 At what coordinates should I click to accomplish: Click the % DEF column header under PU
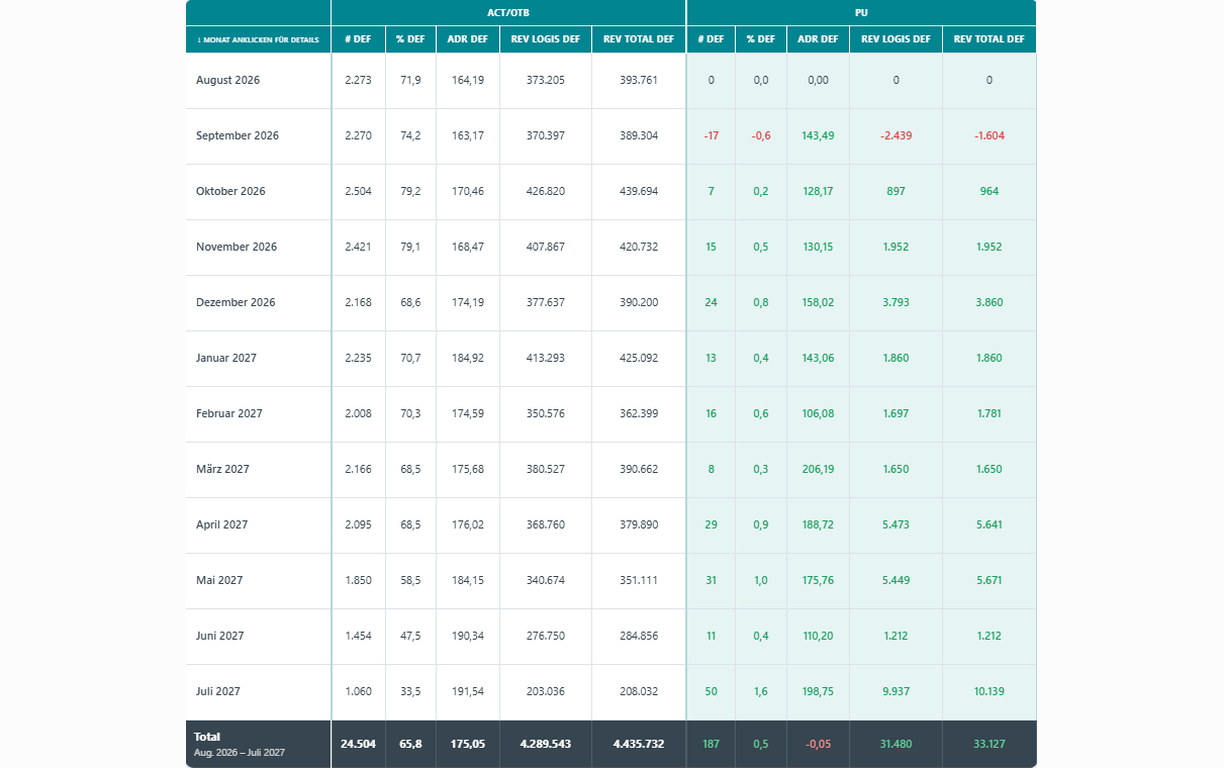pos(761,40)
